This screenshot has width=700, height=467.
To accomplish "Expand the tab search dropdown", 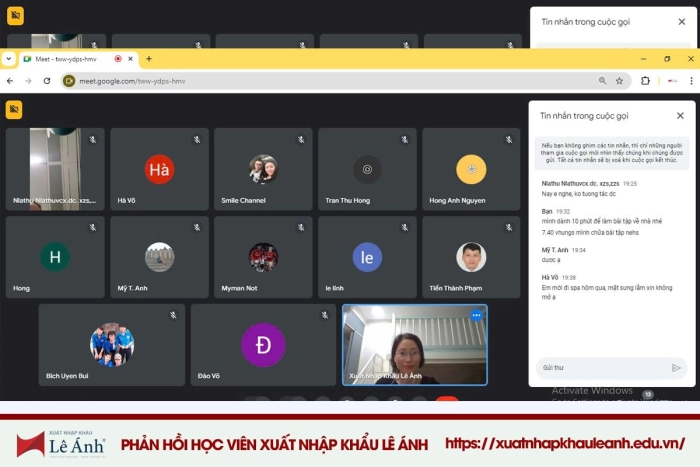I will 9,59.
